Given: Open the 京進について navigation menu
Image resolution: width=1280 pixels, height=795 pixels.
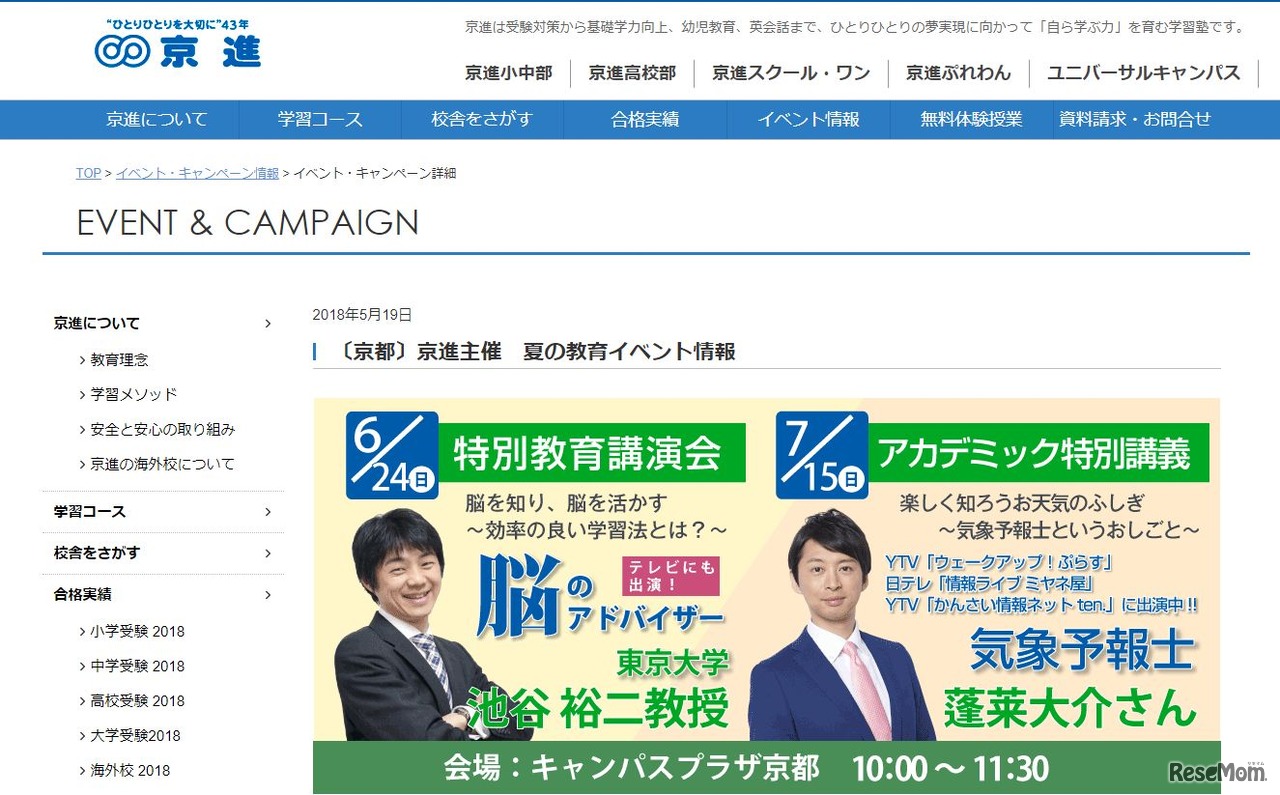Looking at the screenshot, I should 157,119.
